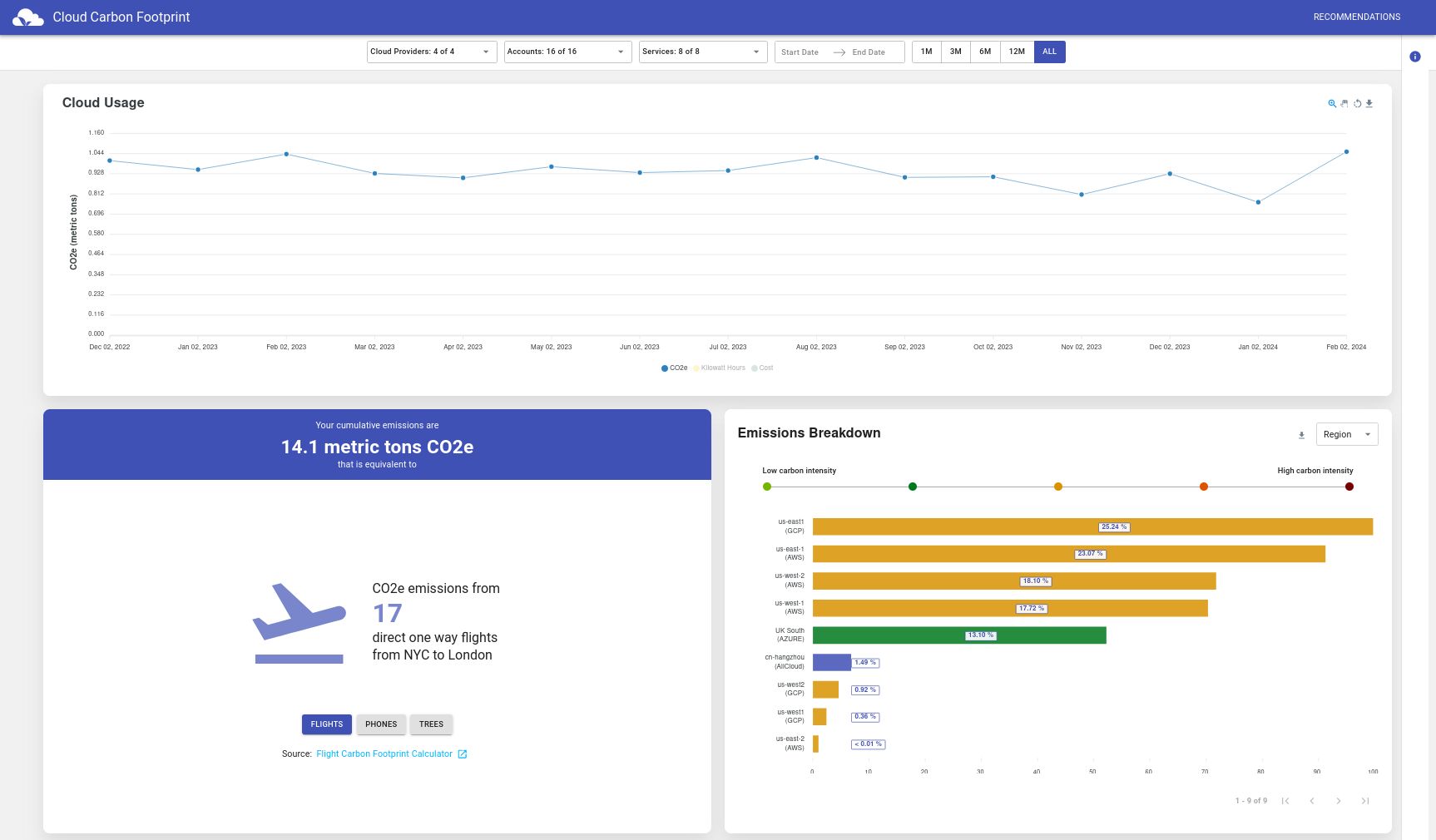Expand the Accounts filter showing 16 of 16
This screenshot has height=840, width=1436.
567,52
